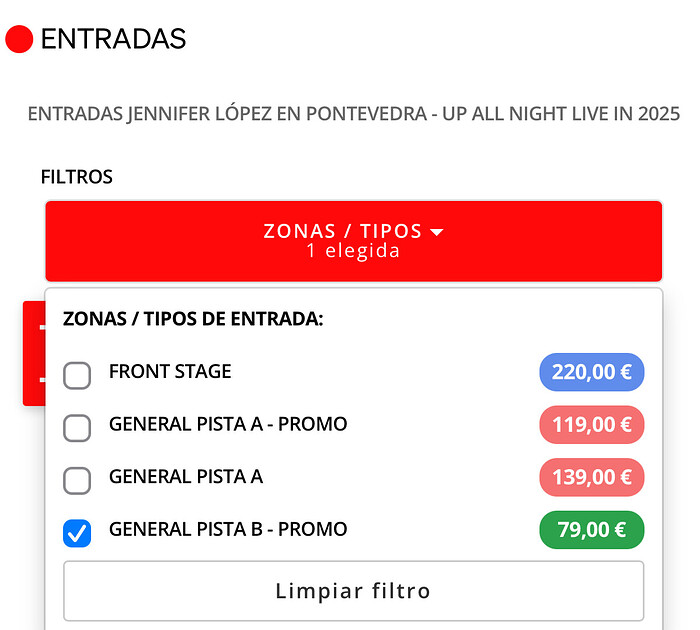The image size is (700, 630).
Task: Tick the GENERAL PISTA A checkbox
Action: (x=77, y=481)
